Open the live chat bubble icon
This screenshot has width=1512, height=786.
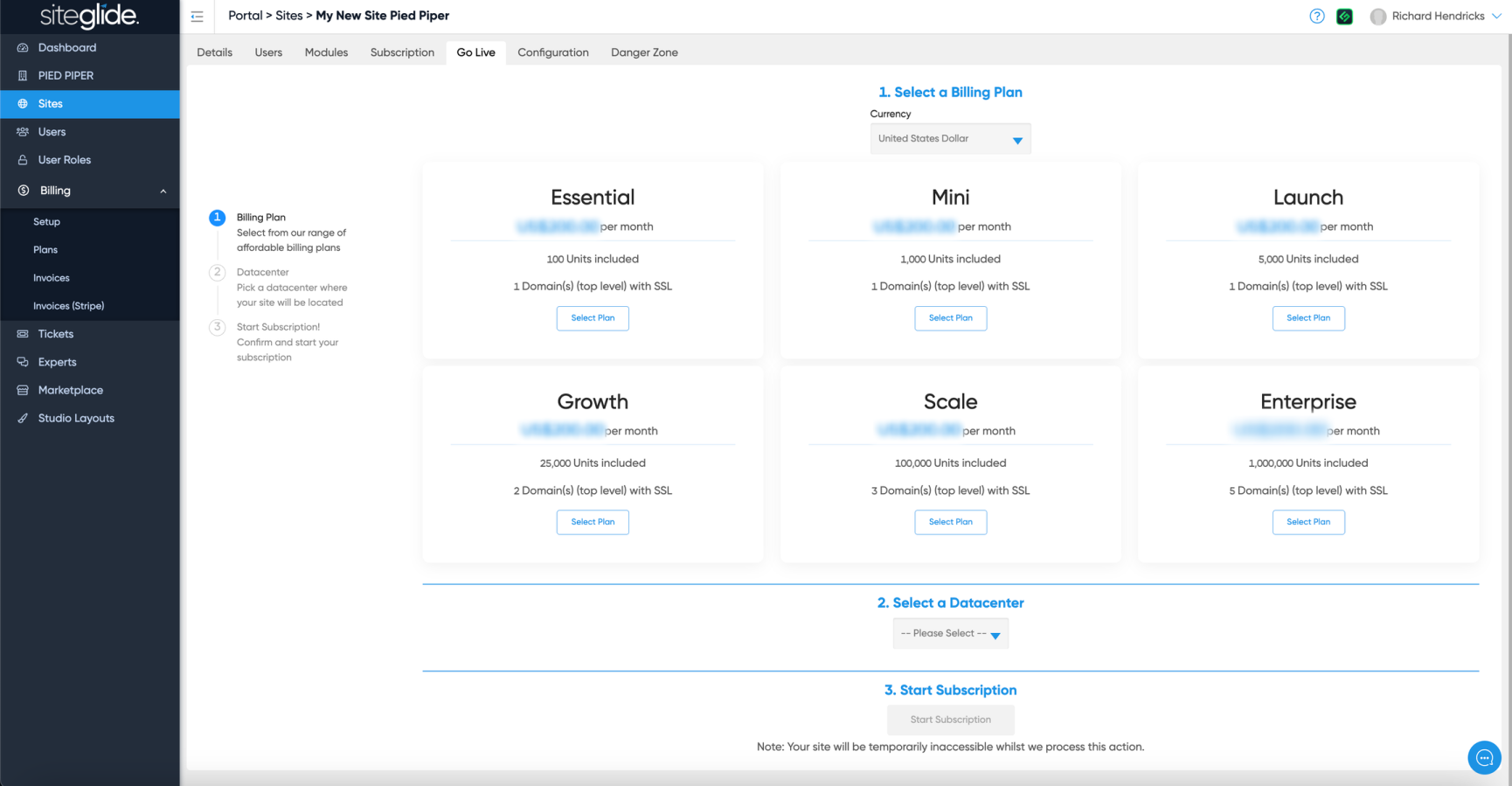click(x=1483, y=757)
